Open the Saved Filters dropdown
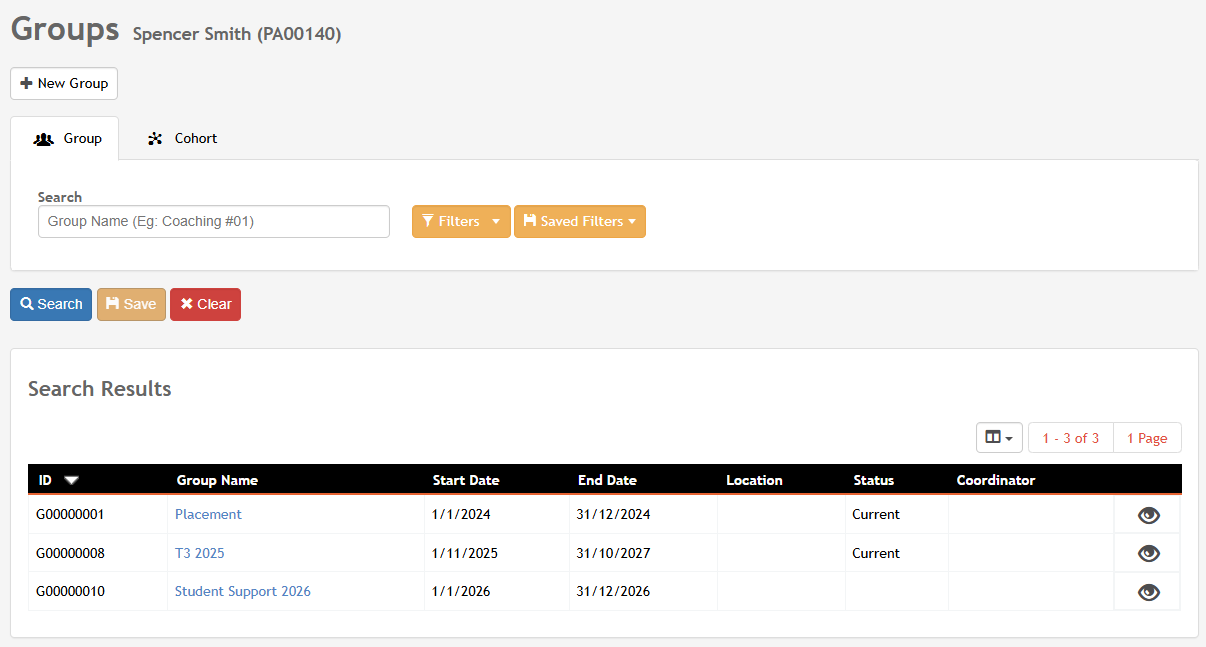The width and height of the screenshot is (1206, 647). [x=580, y=222]
